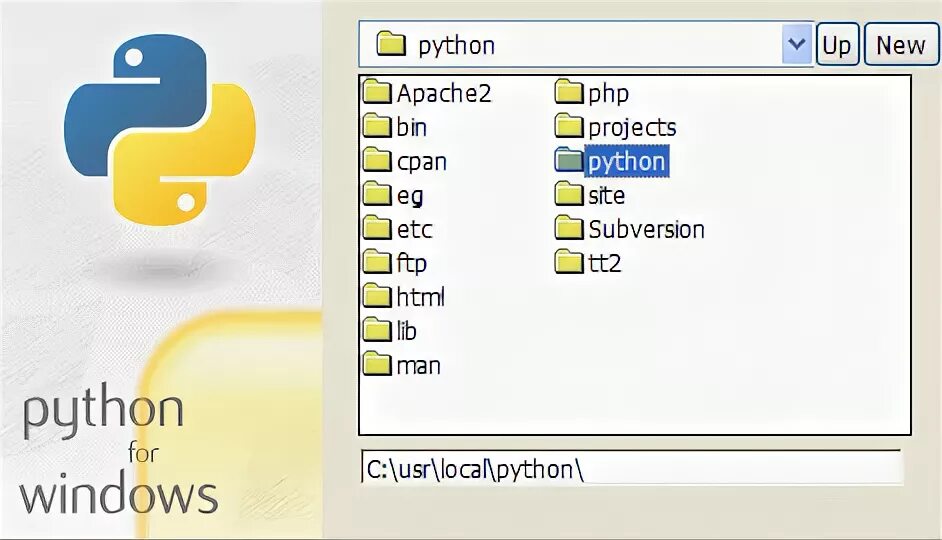Click the bin folder icon
Image resolution: width=942 pixels, height=540 pixels.
click(377, 126)
